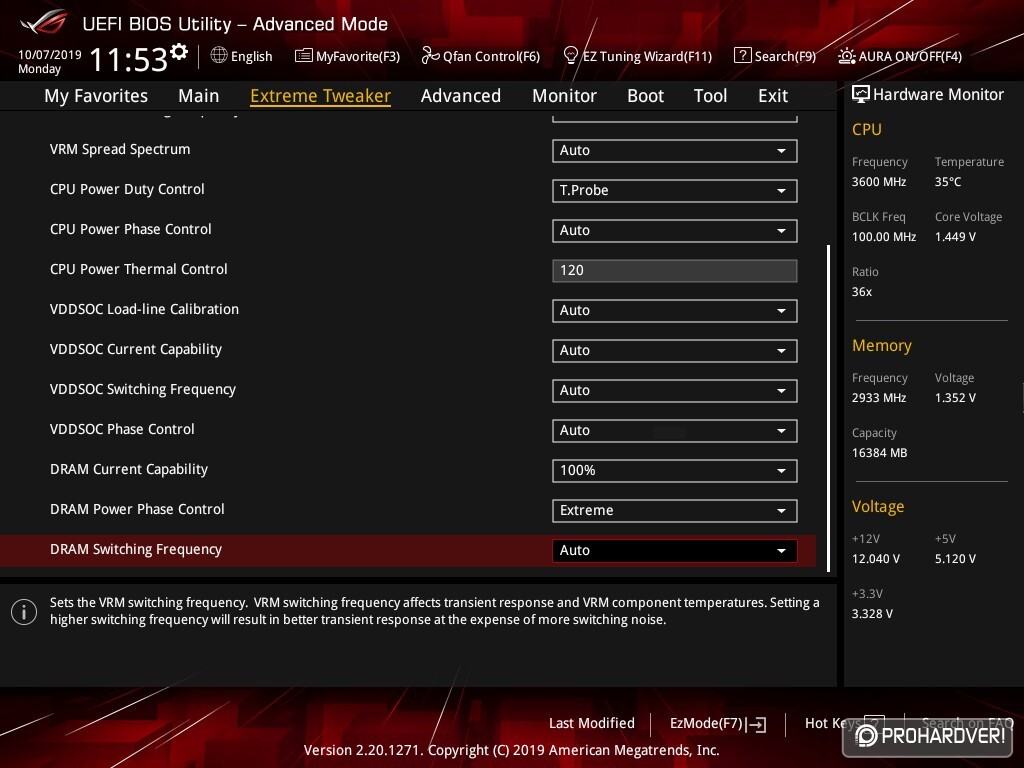
Task: Expand VRM Spread Spectrum dropdown
Action: click(x=675, y=150)
